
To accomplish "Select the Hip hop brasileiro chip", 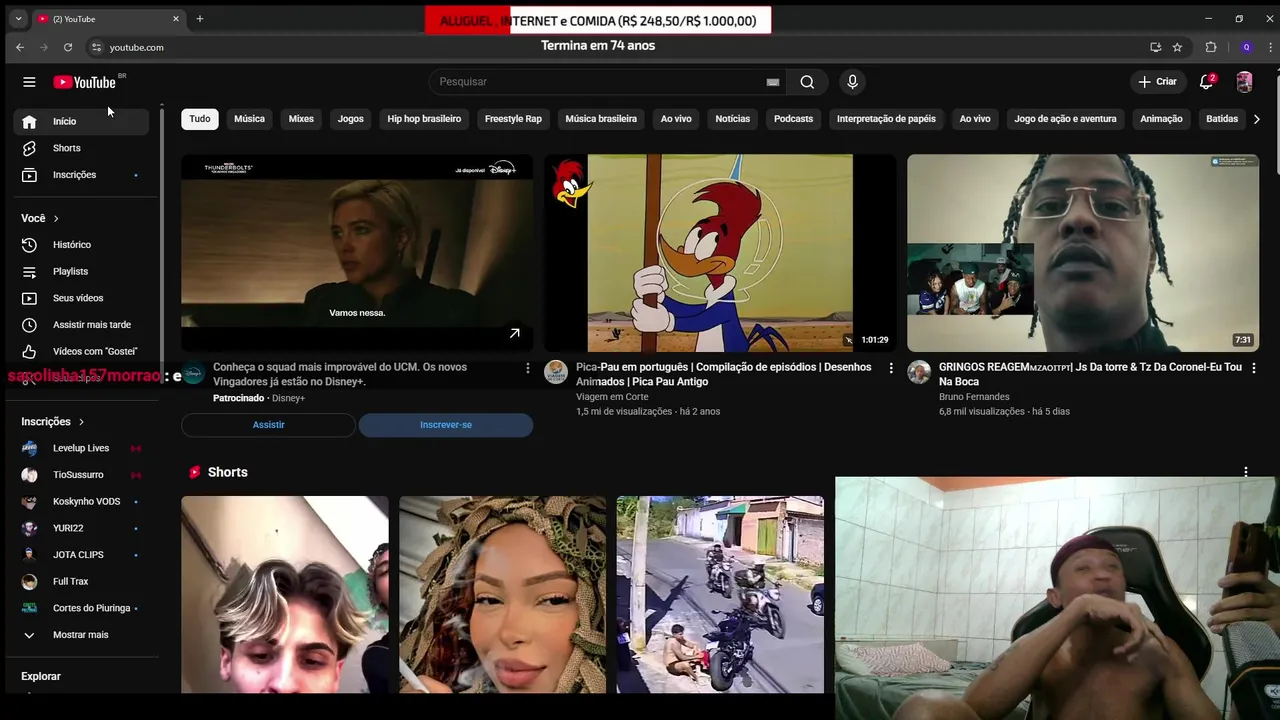I will [x=424, y=119].
